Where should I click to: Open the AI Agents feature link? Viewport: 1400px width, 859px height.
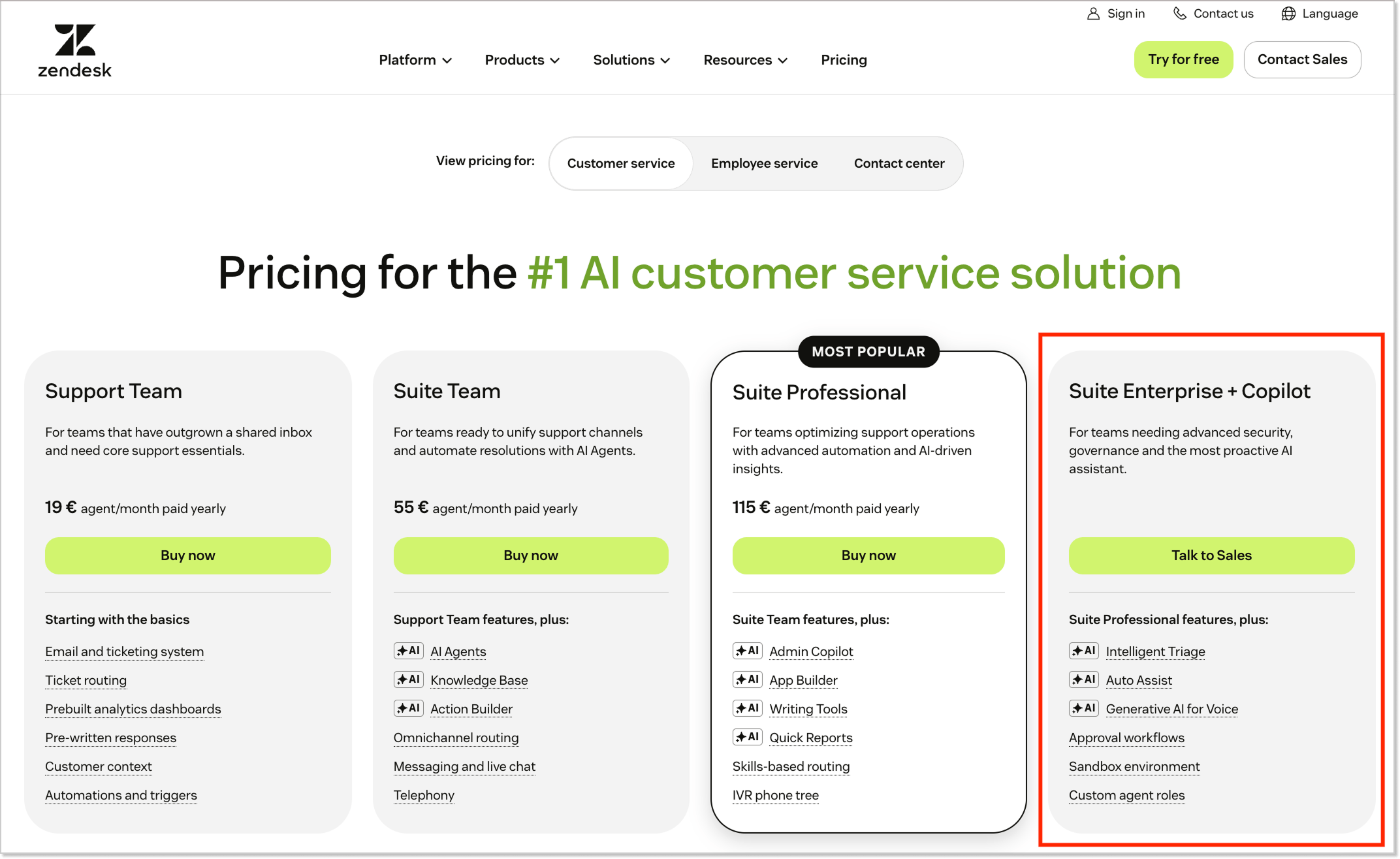click(458, 651)
